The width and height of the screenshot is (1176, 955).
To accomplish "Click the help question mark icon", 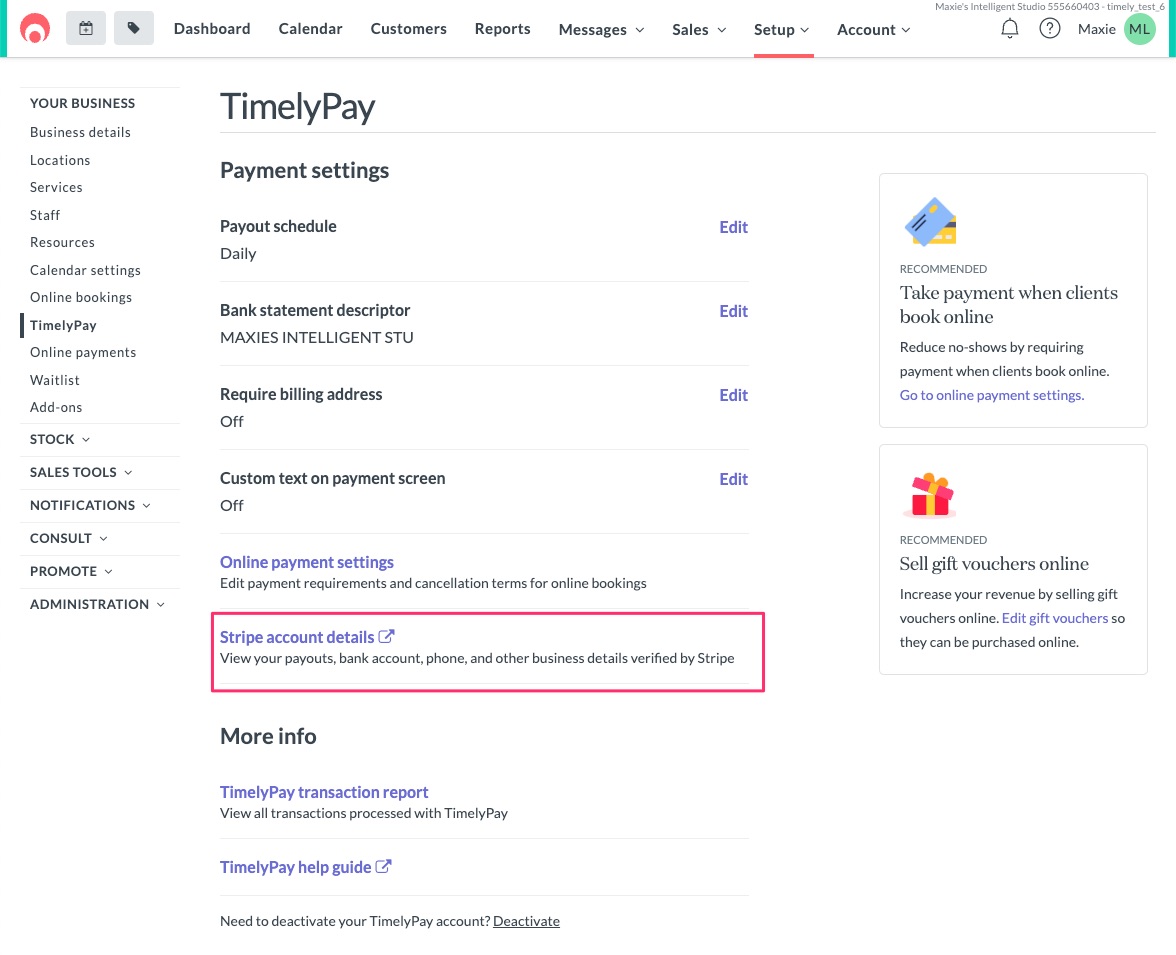I will [1049, 29].
